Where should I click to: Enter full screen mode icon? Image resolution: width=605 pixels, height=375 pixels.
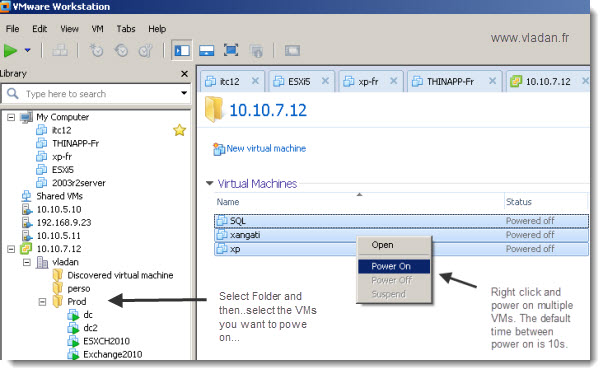231,51
